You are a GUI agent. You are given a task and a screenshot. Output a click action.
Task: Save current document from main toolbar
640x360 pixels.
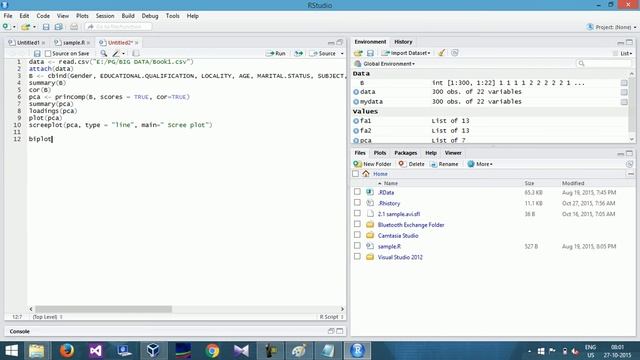click(x=46, y=27)
